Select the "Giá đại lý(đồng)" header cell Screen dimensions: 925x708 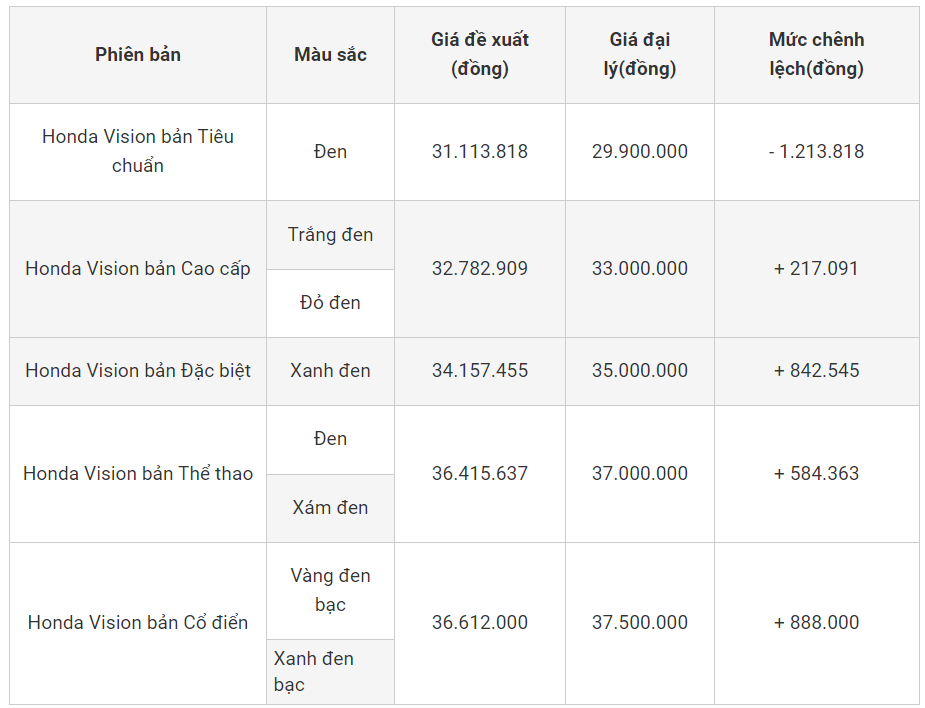(x=640, y=55)
